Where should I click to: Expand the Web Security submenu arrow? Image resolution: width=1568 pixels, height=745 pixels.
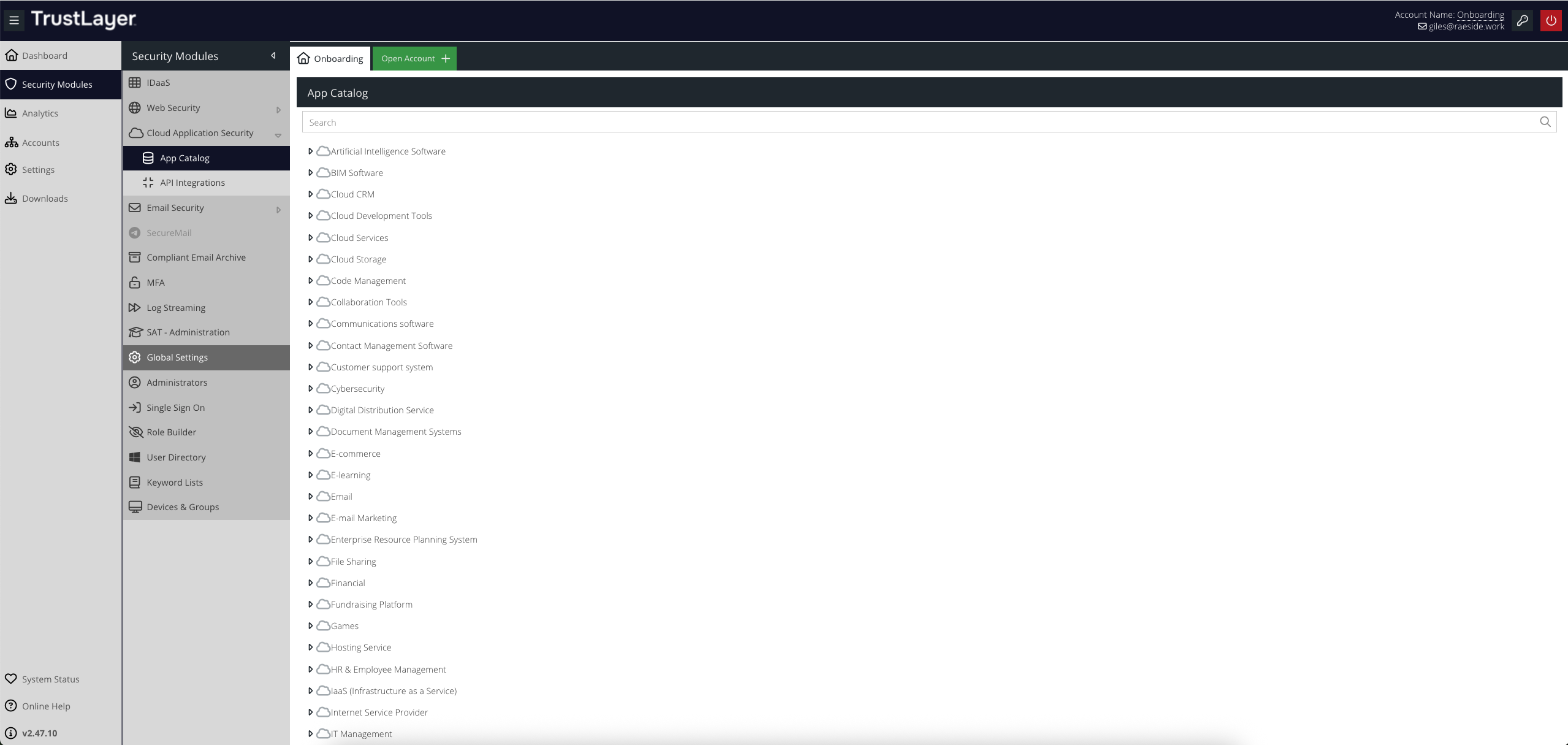[278, 110]
